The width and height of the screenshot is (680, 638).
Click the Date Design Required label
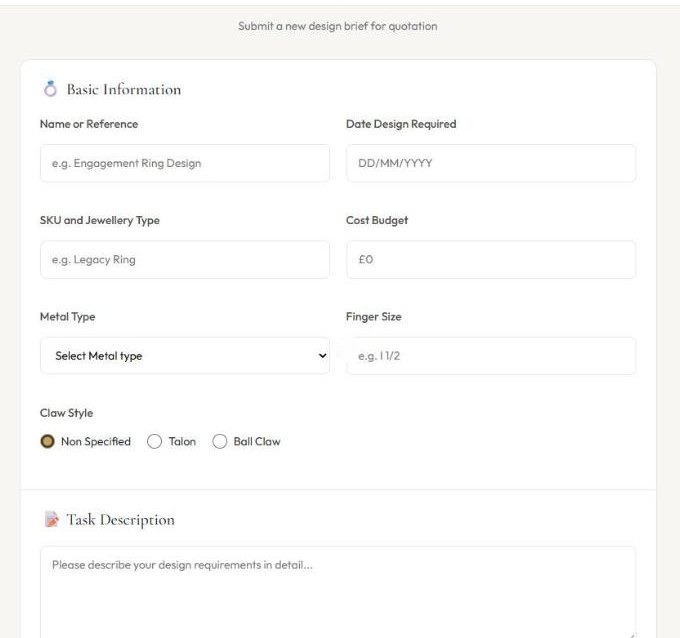coord(401,124)
